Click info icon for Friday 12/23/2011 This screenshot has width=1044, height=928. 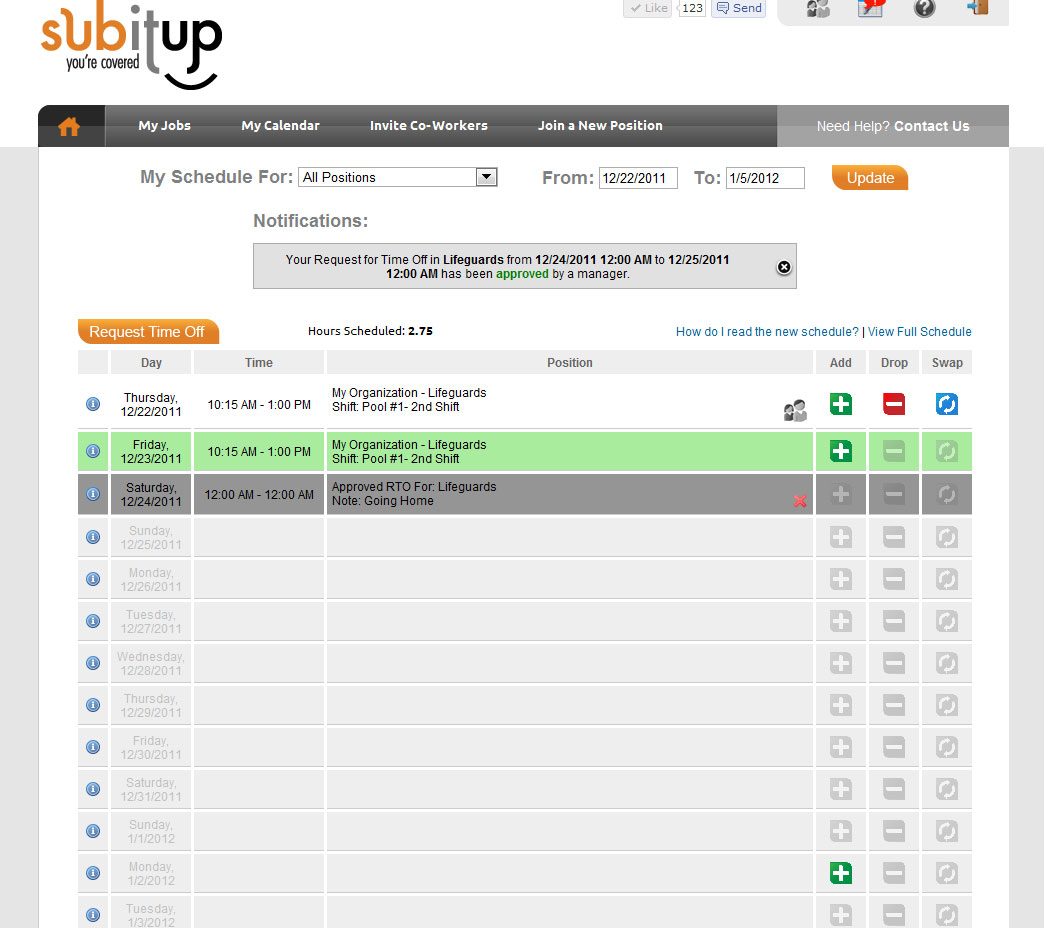93,451
